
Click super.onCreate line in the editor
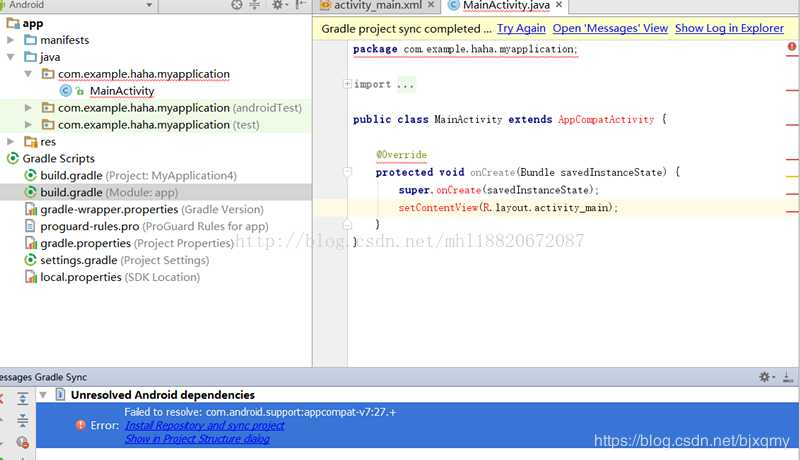pos(498,190)
